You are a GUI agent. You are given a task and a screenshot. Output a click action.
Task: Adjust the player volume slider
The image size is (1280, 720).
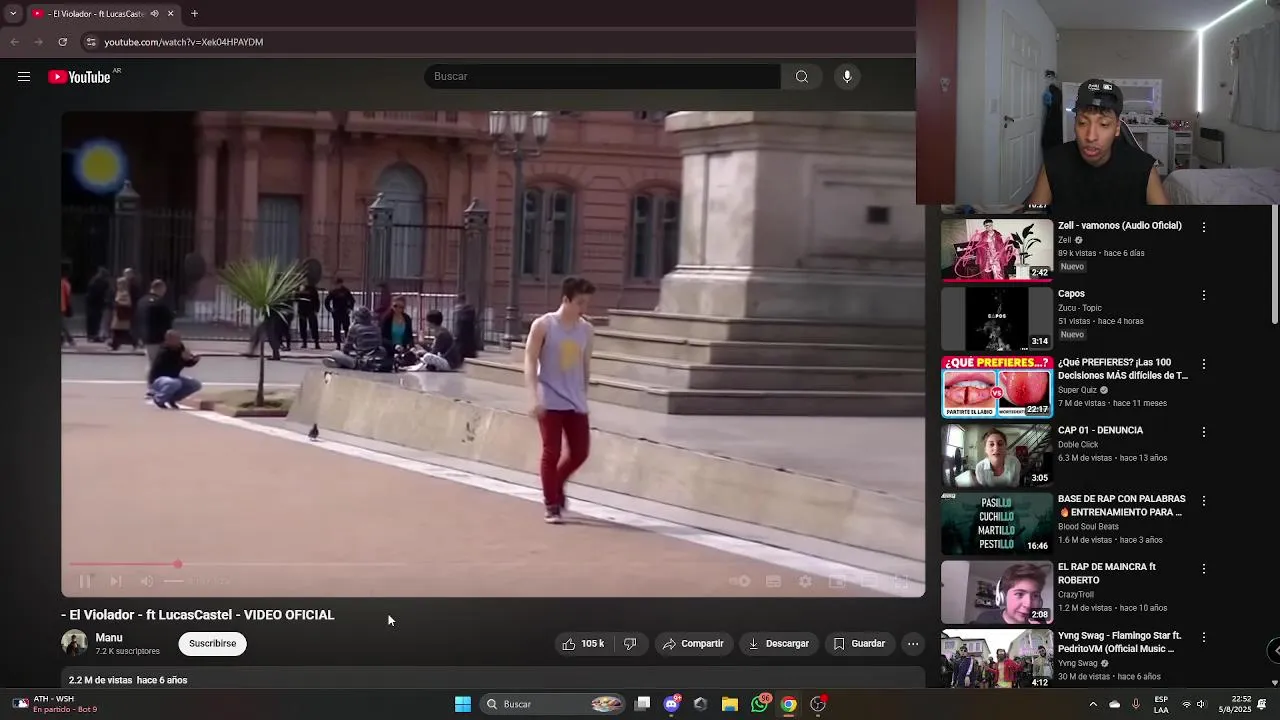coord(174,581)
